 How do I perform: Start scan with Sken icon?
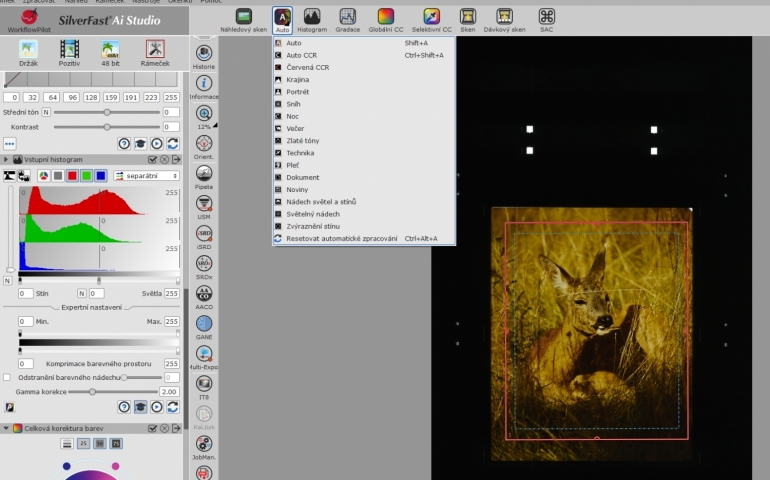pyautogui.click(x=468, y=17)
